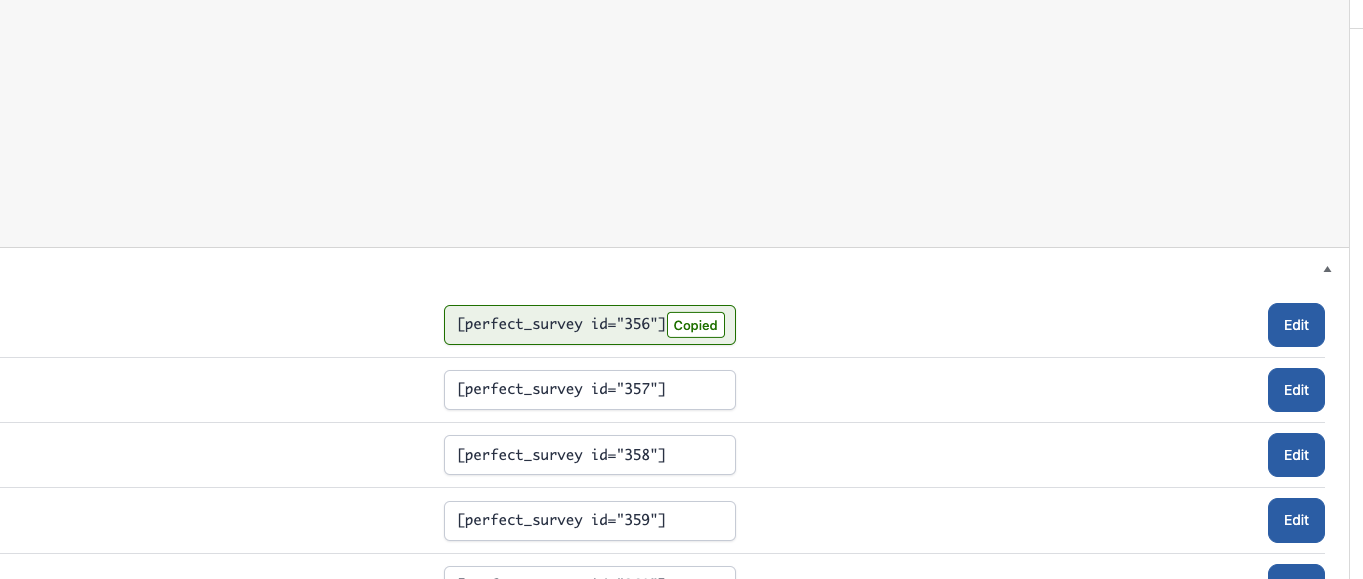Click the blank row area left of shortcode 358
Screen dimensions: 1363x579
point(222,455)
